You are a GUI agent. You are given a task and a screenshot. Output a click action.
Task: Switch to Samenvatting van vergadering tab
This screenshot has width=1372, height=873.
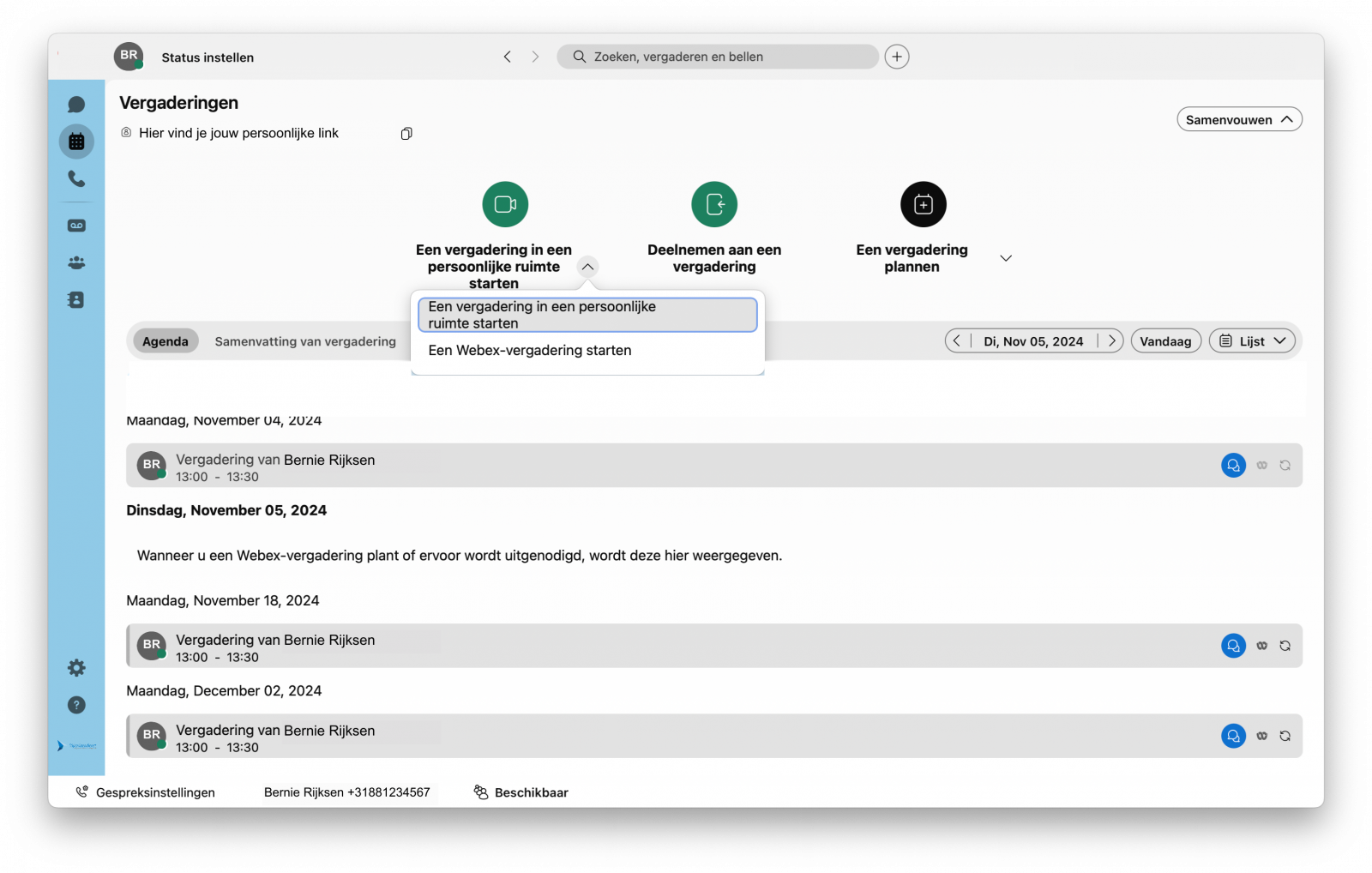click(x=305, y=341)
